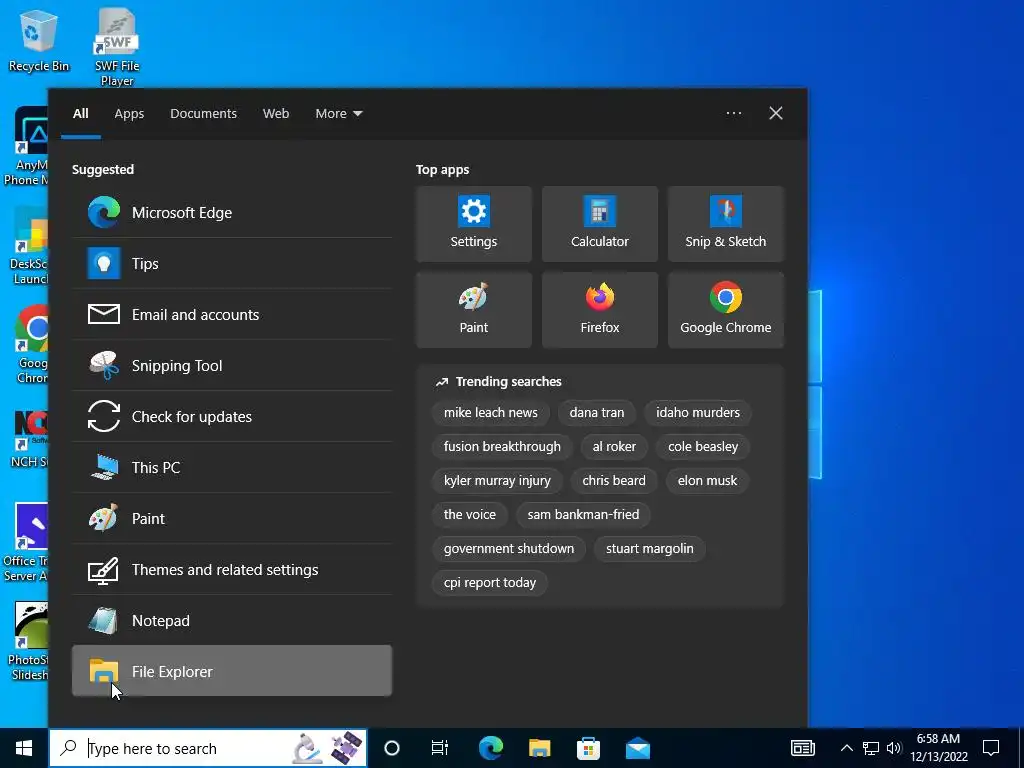
Task: Launch Paint from the Suggested list
Action: point(232,518)
